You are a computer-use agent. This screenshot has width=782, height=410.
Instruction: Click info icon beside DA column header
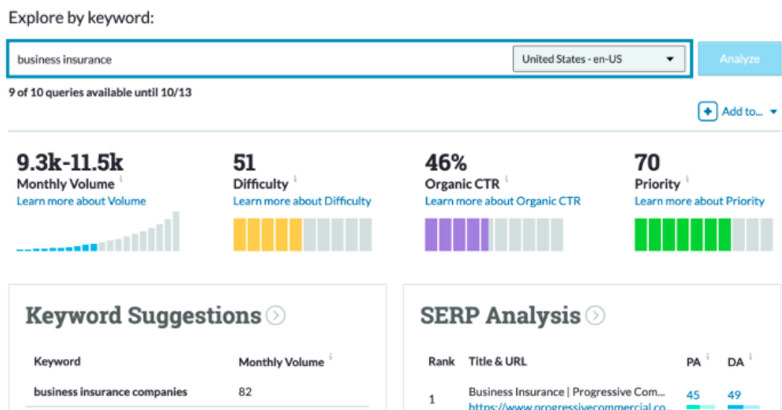748,357
